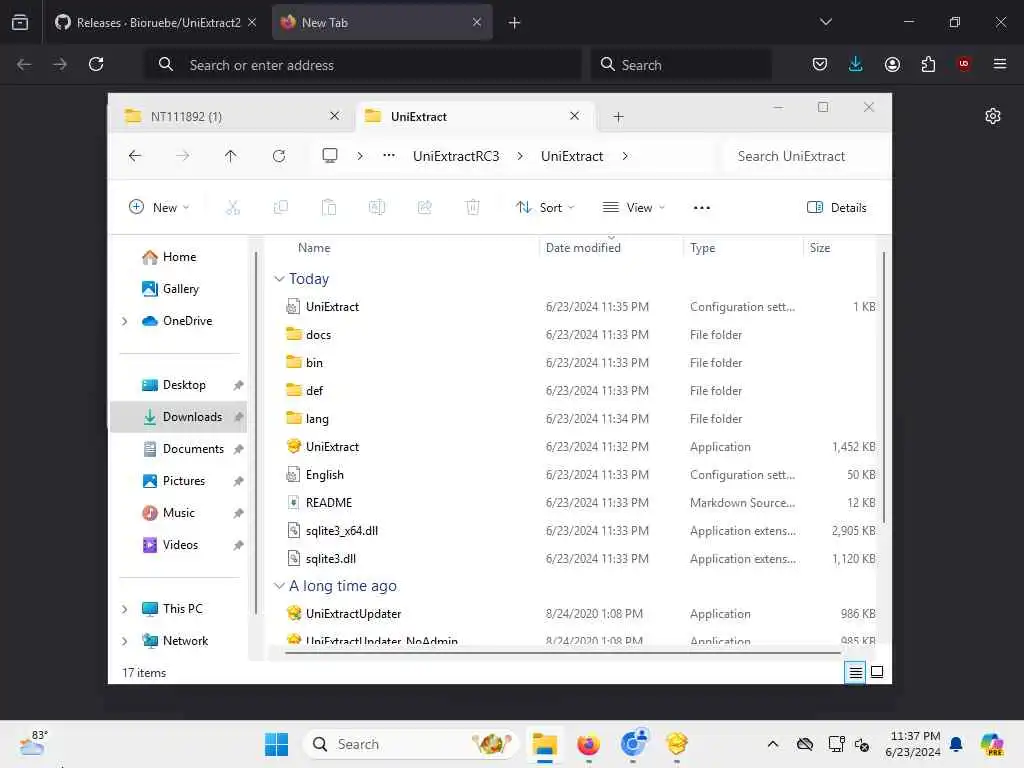
Task: Click the Paste icon in Explorer toolbar
Action: pyautogui.click(x=329, y=208)
